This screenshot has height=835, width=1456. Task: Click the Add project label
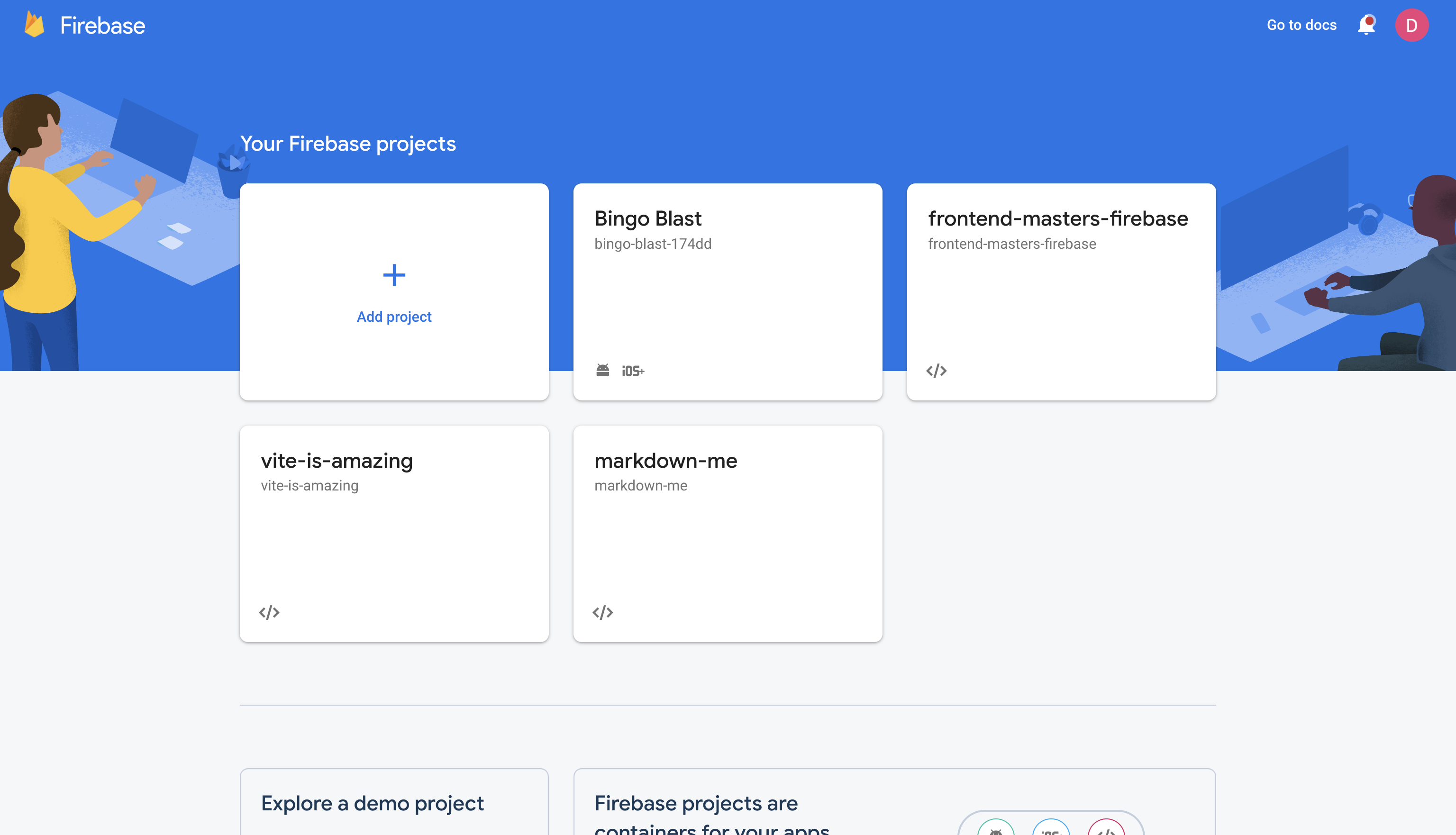click(394, 317)
